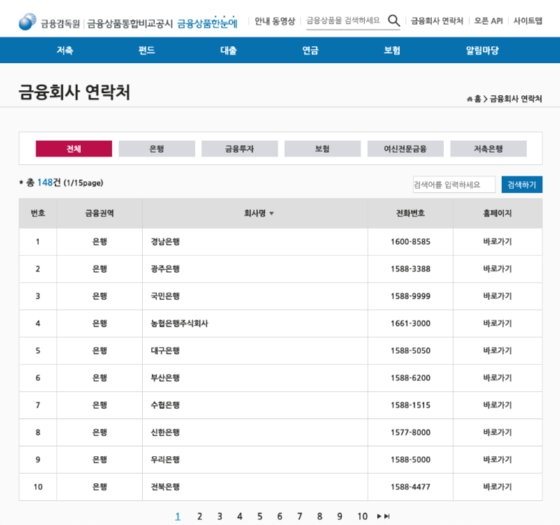Viewport: 560px width, 525px height.
Task: Open the 사이트맵 link
Action: 528,21
